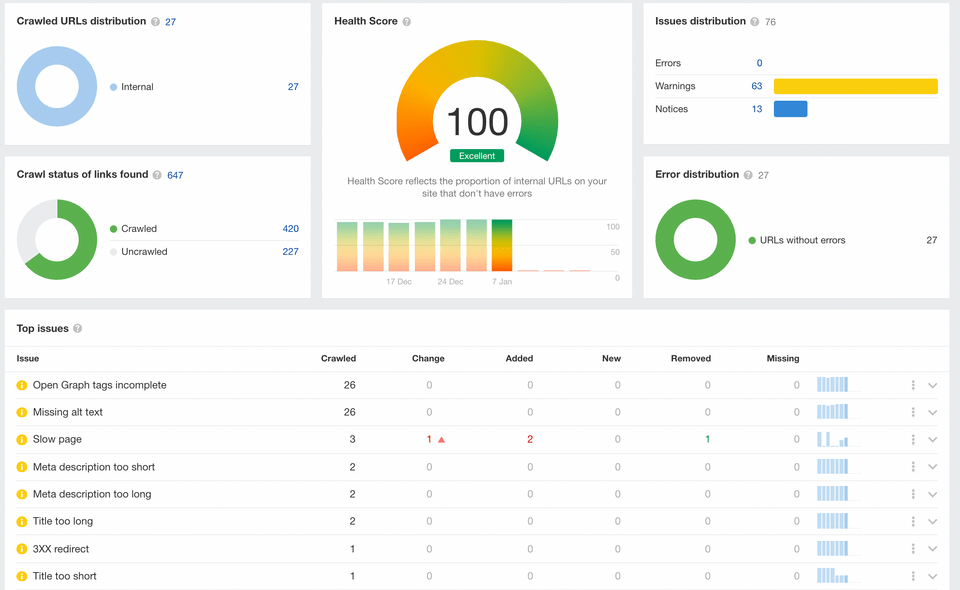This screenshot has height=590, width=960.
Task: Click warning icon beside 3XX redirect
Action: click(22, 549)
